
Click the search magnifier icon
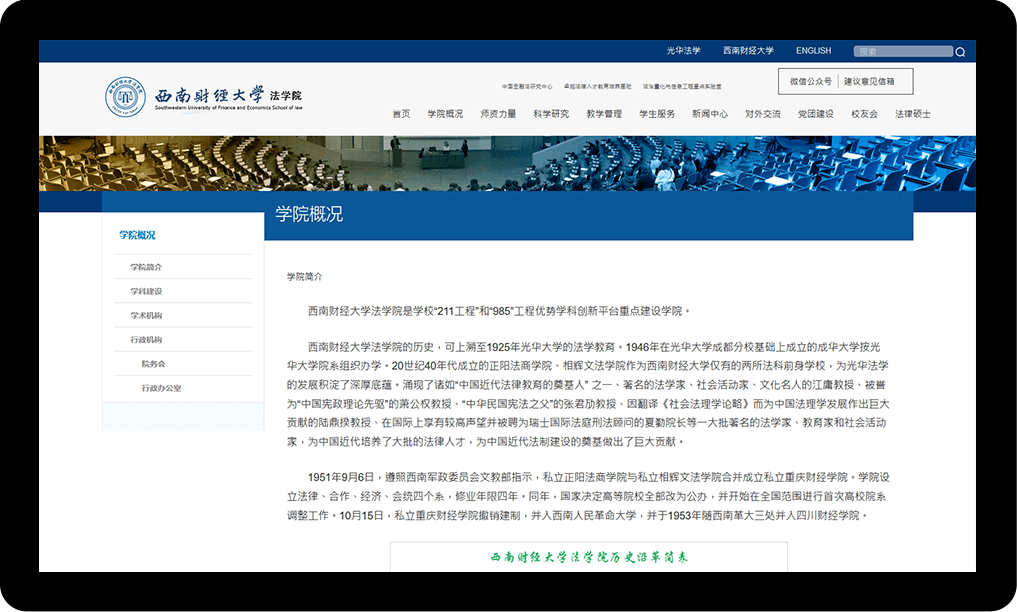pyautogui.click(x=960, y=52)
